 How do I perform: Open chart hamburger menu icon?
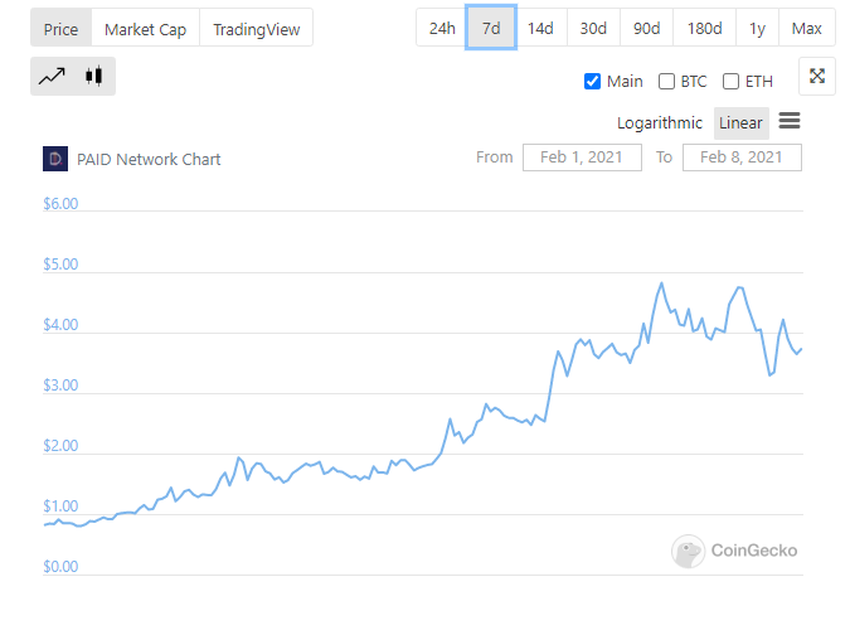[789, 120]
